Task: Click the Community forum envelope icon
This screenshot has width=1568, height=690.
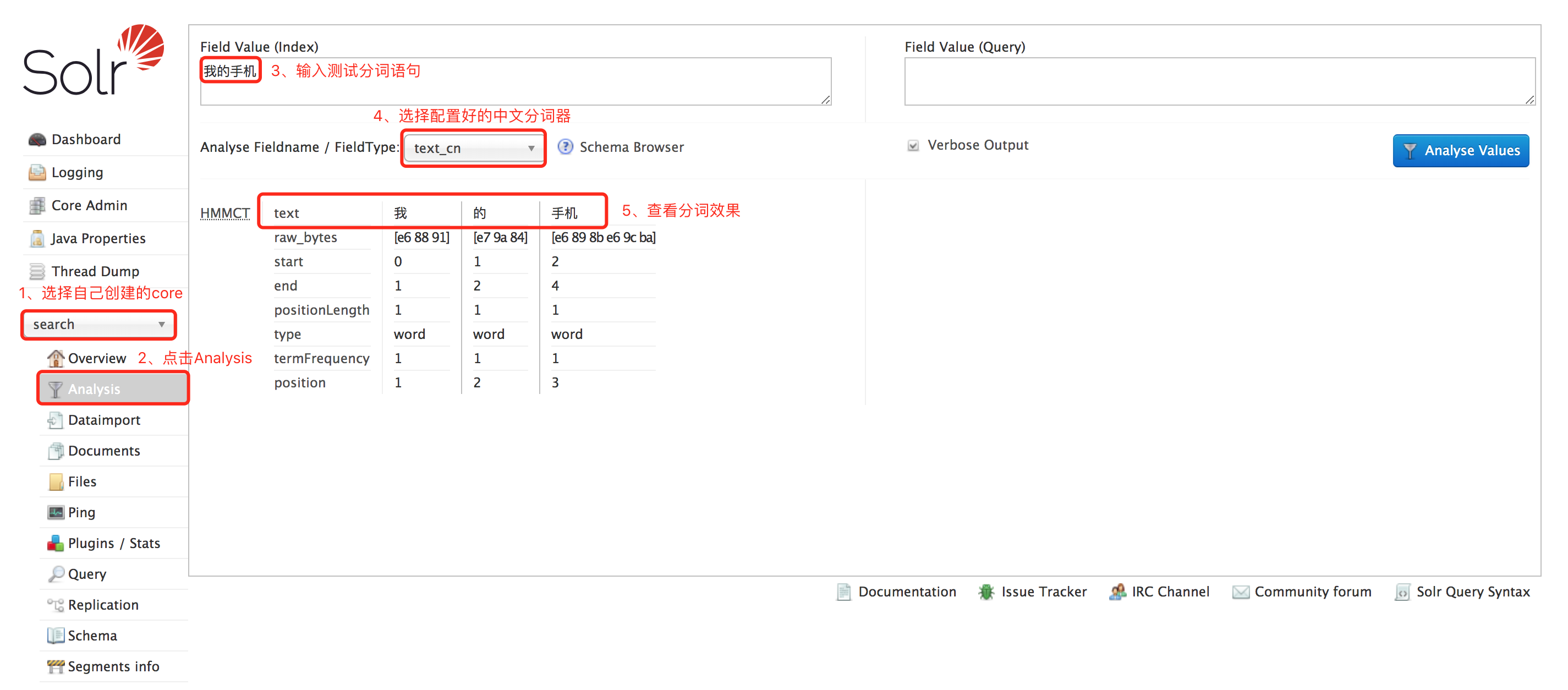Action: [x=1241, y=592]
